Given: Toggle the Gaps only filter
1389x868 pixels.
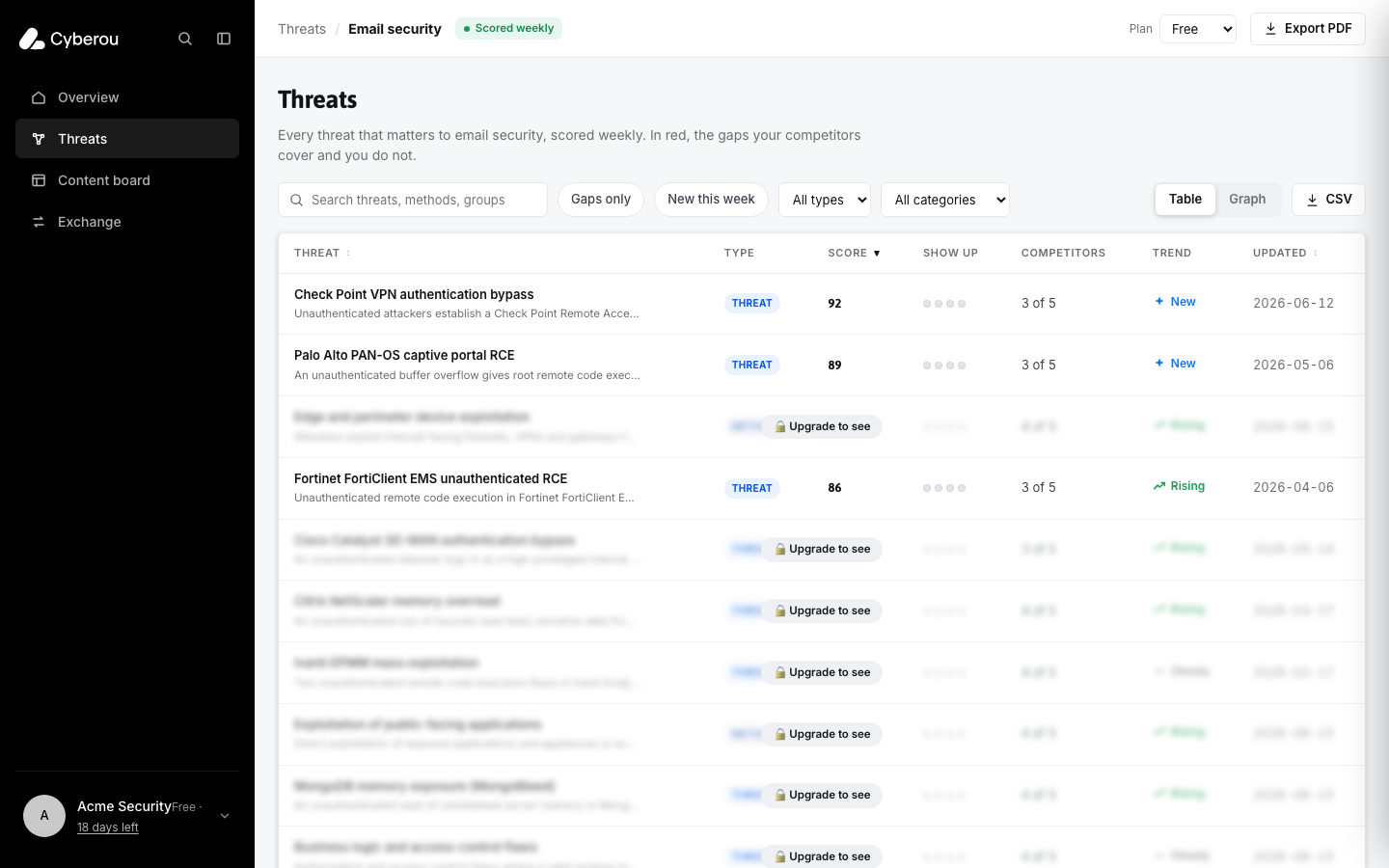Looking at the screenshot, I should point(601,200).
